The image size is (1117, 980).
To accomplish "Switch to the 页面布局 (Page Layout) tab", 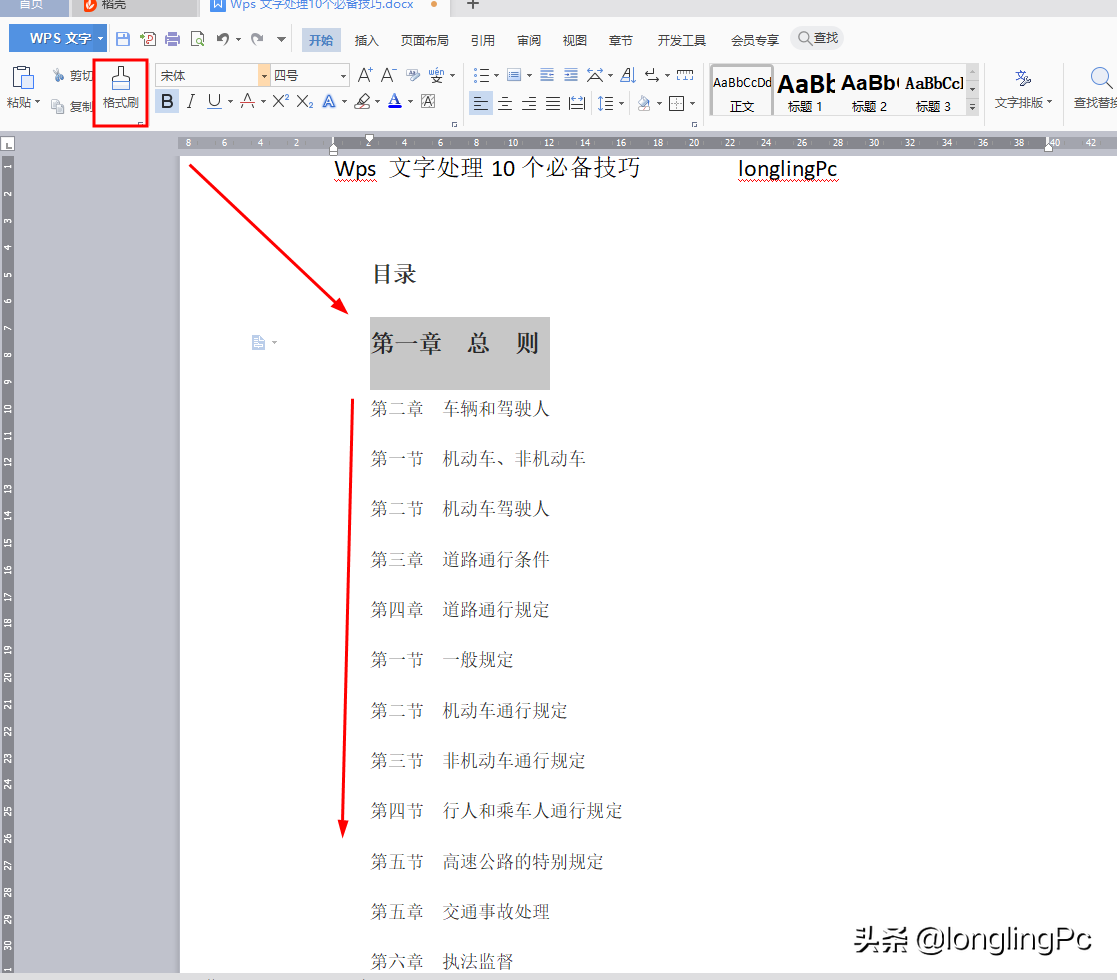I will (x=425, y=41).
